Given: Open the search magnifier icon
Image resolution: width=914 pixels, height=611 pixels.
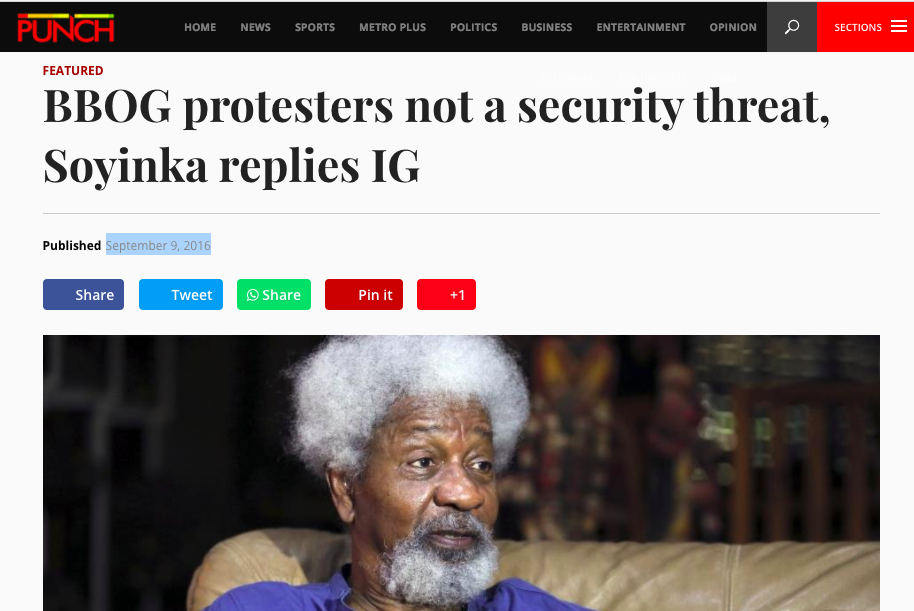Looking at the screenshot, I should [792, 27].
